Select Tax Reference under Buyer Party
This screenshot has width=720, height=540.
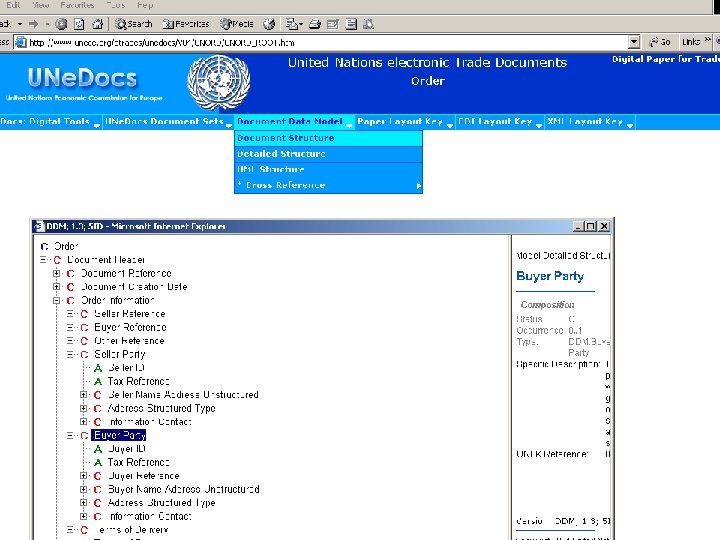click(138, 462)
